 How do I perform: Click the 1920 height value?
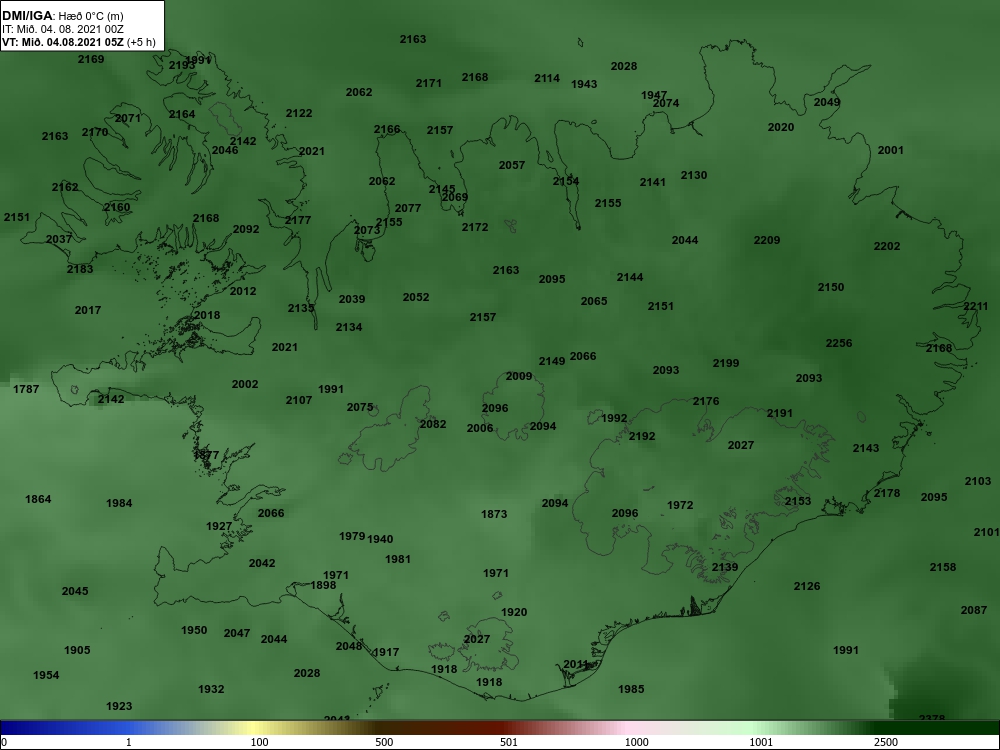(x=514, y=612)
